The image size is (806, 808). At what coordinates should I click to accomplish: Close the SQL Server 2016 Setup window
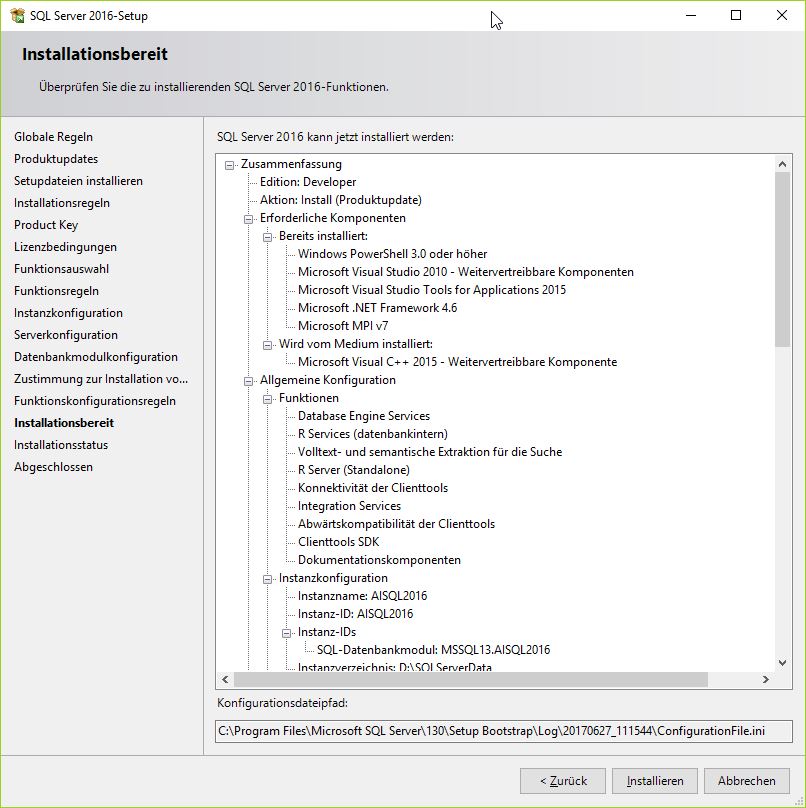click(x=781, y=15)
